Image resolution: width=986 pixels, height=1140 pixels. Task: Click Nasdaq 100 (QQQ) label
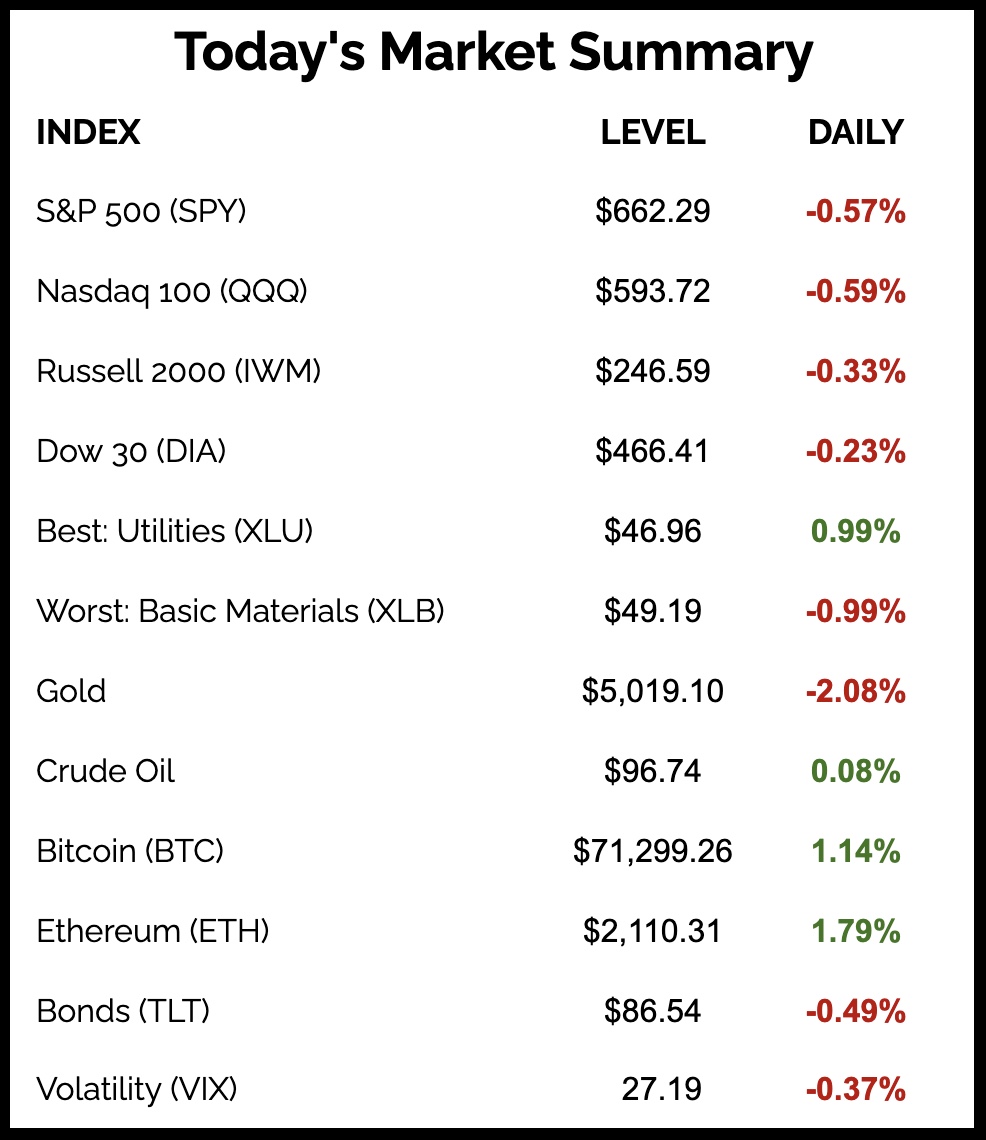tap(172, 291)
